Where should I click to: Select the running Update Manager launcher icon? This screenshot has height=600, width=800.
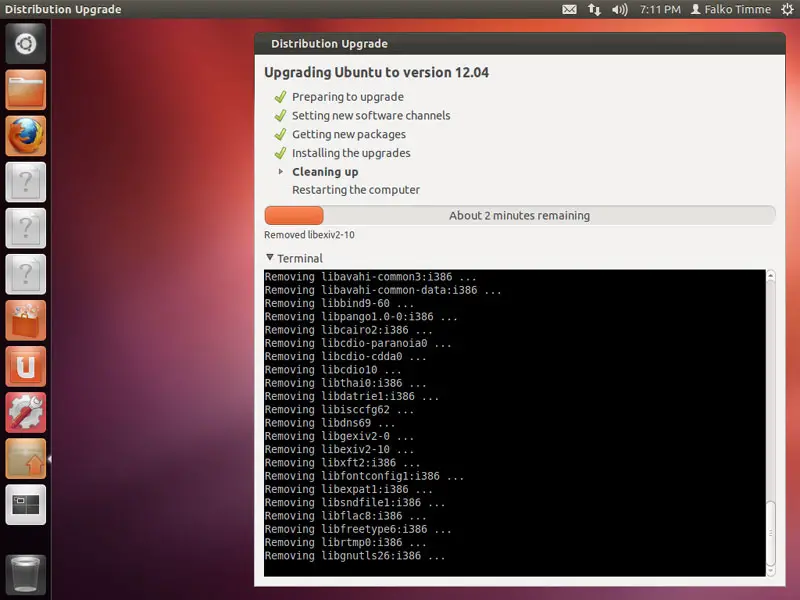26,459
